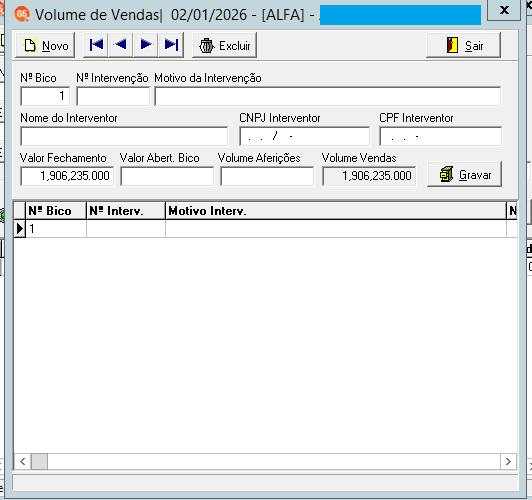Click the horizontal scrollbar thumb
Viewport: 532px width, 500px height.
point(39,462)
